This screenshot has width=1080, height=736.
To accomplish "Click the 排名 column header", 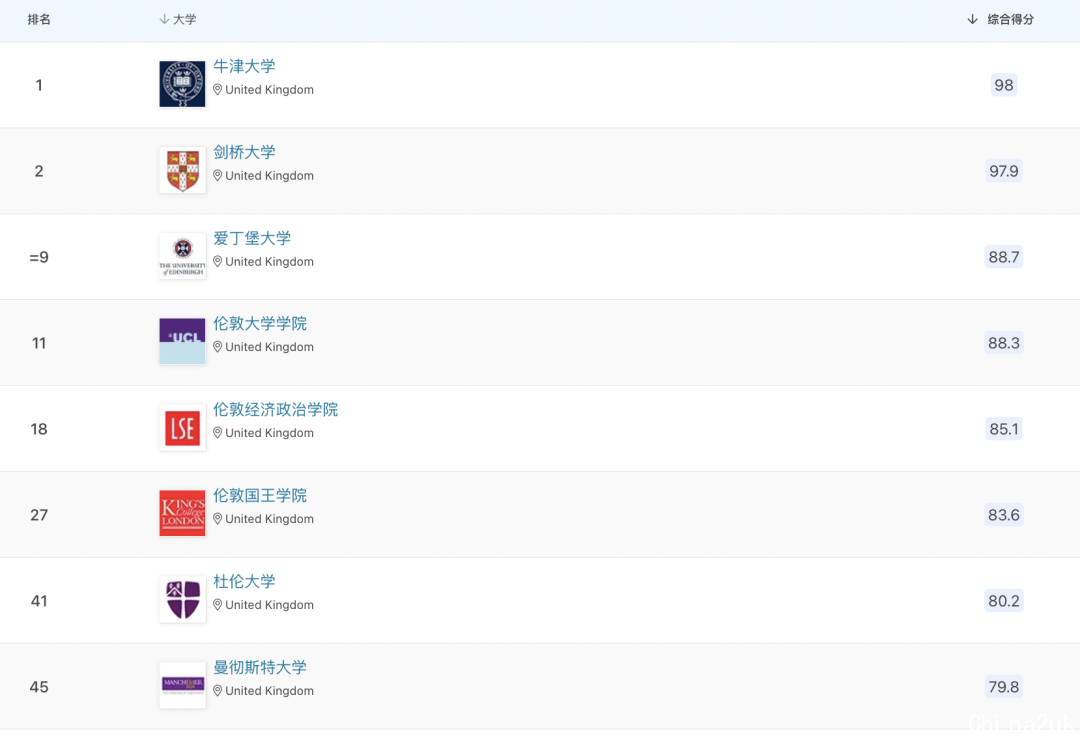I will coord(39,19).
